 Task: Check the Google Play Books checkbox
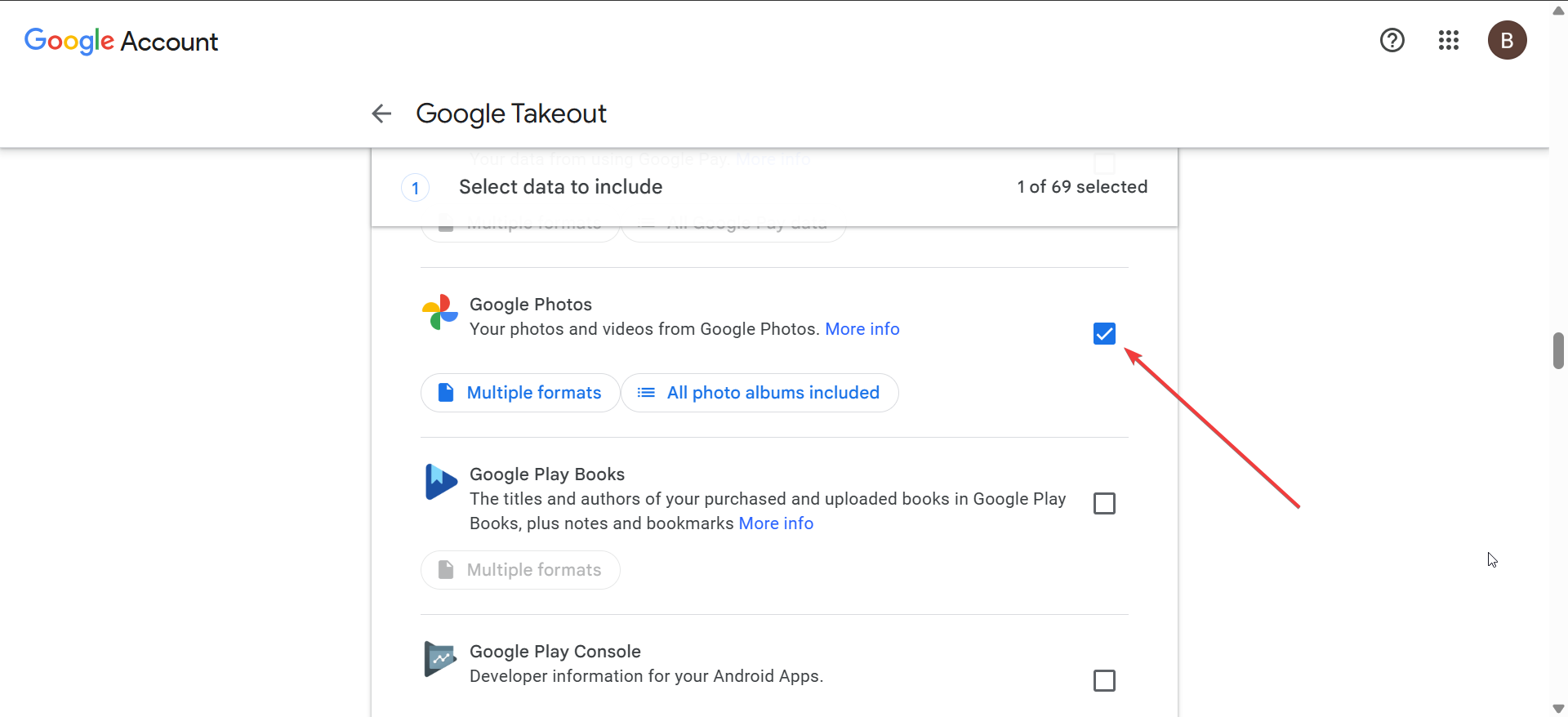[1104, 503]
